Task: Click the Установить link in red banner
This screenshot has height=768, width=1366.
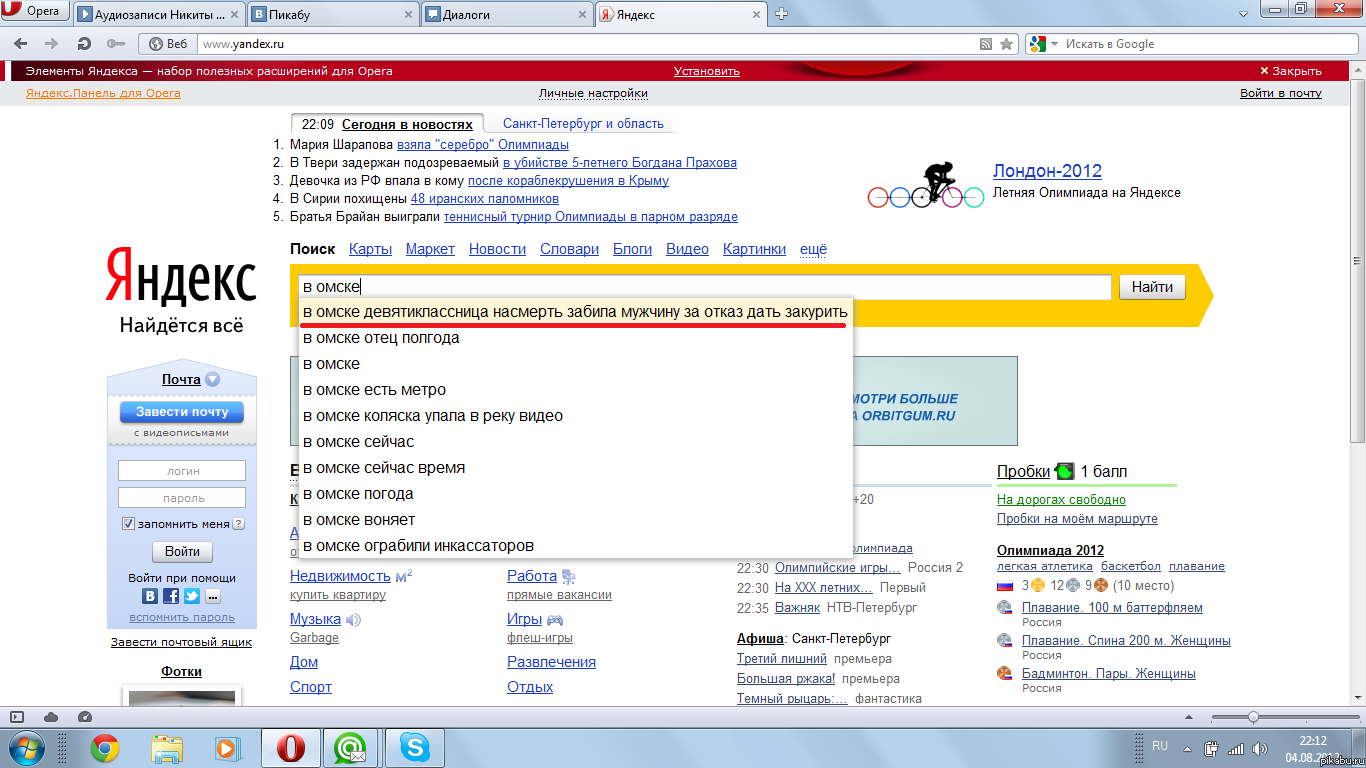Action: click(706, 71)
